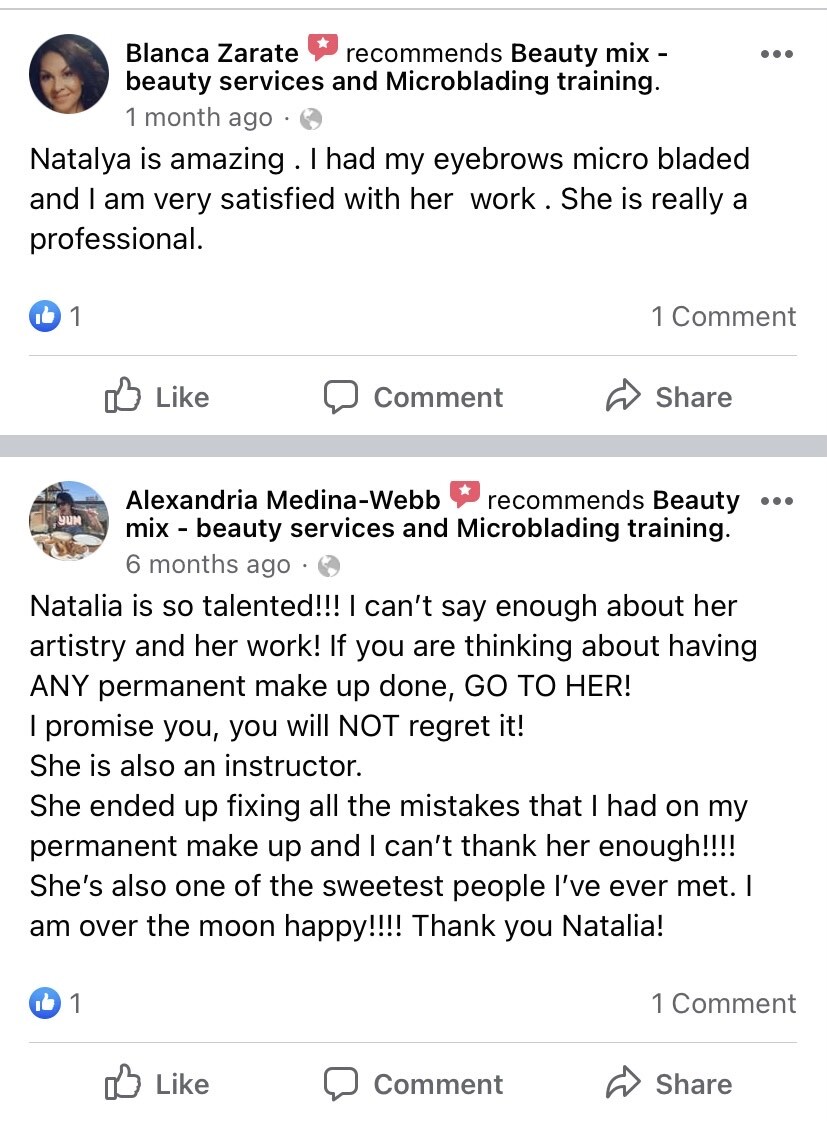Click Alexandria Medina-Webb's name link
Image resolution: width=827 pixels, height=1121 pixels.
[283, 500]
